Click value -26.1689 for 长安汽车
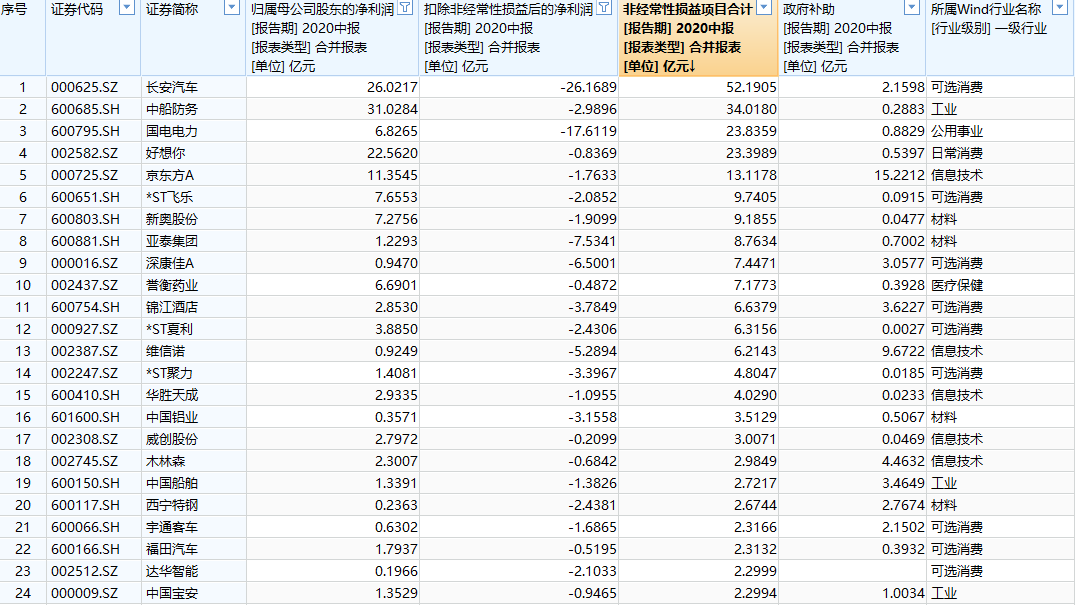 point(588,87)
